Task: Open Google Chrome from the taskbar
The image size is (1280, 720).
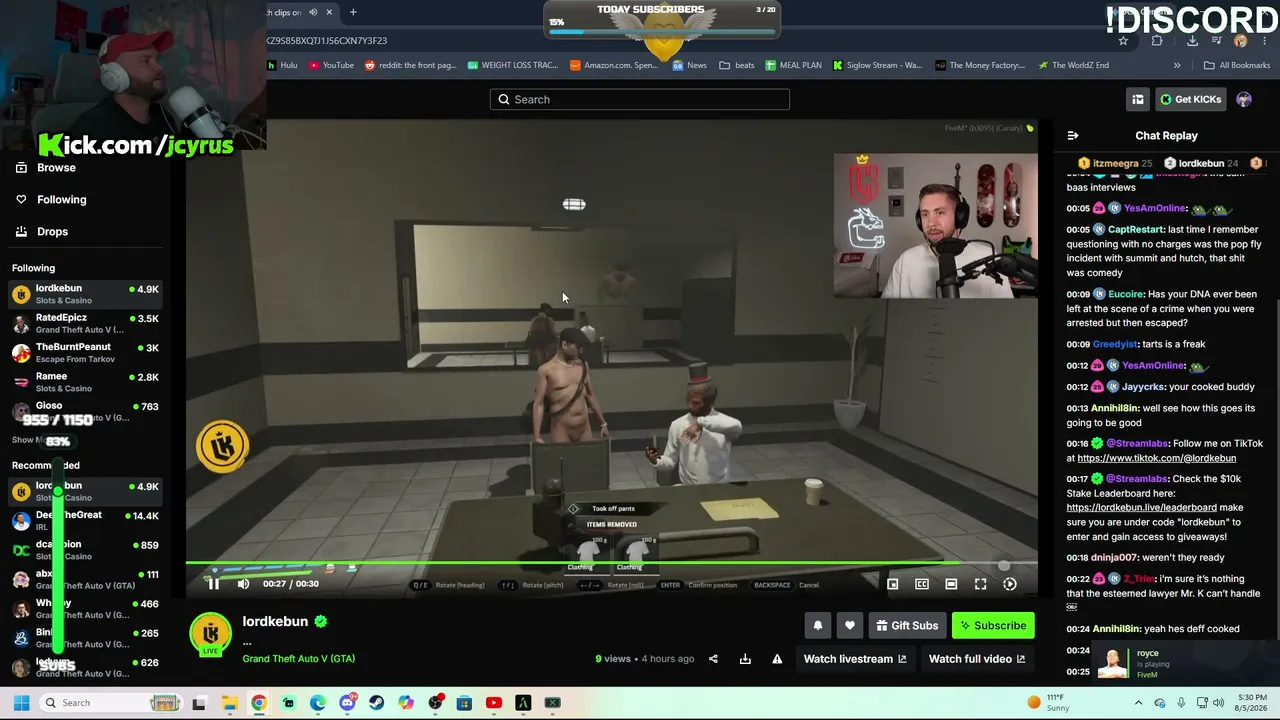Action: point(259,703)
